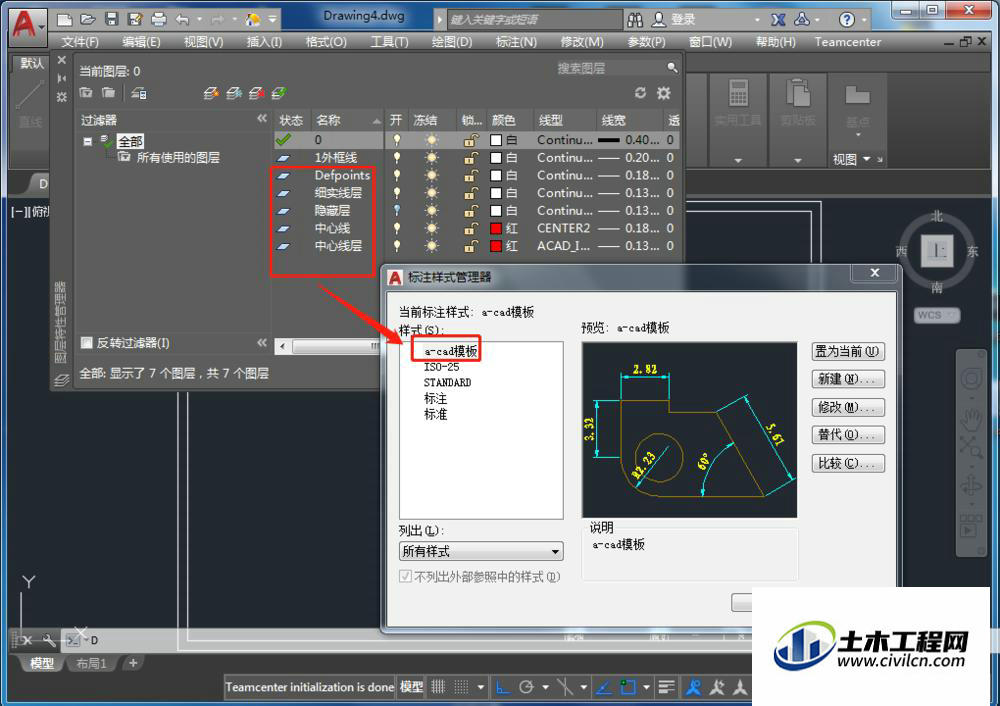Open the undo history dropdown arrow
Image resolution: width=1000 pixels, height=706 pixels.
click(x=200, y=20)
